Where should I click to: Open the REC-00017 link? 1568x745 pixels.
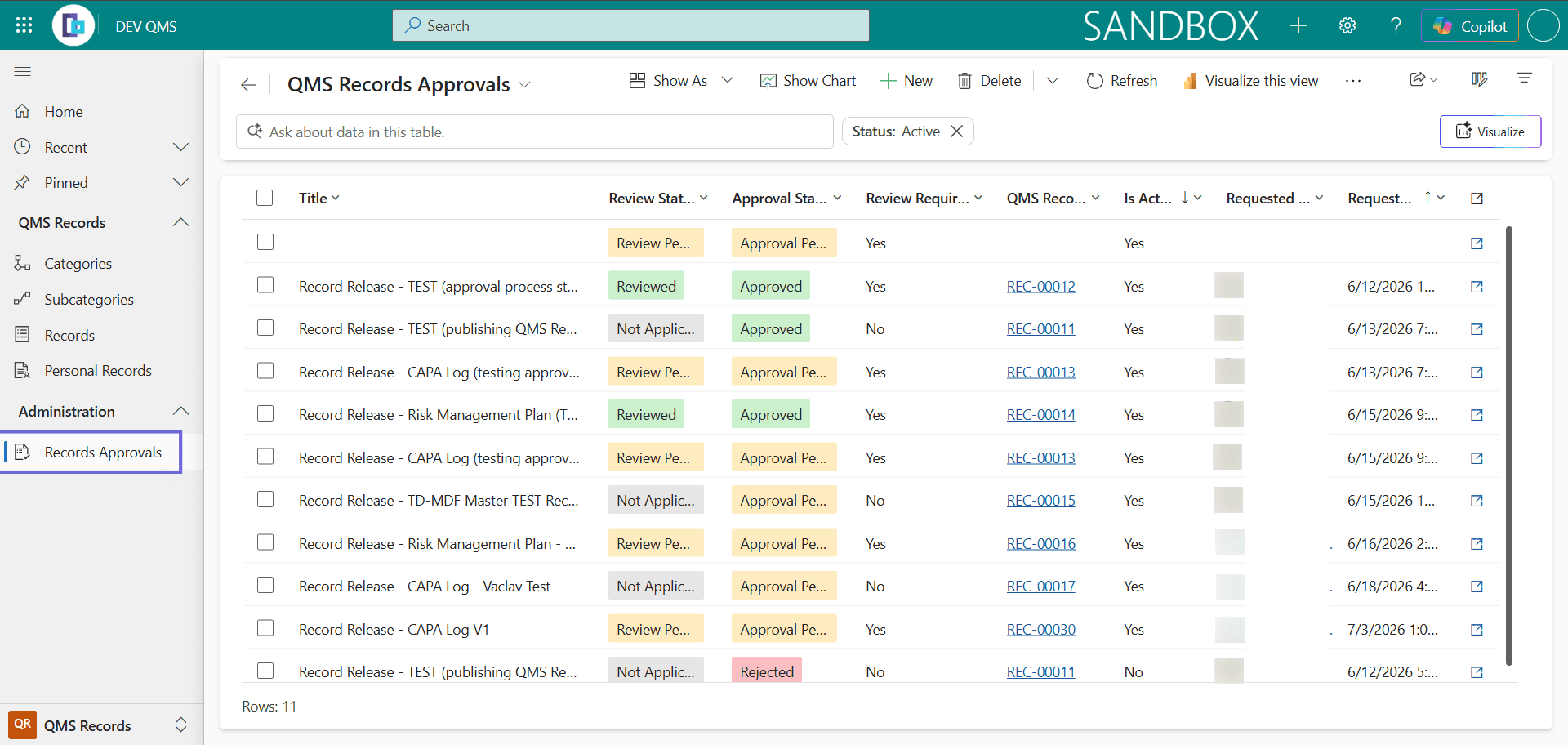click(x=1040, y=587)
